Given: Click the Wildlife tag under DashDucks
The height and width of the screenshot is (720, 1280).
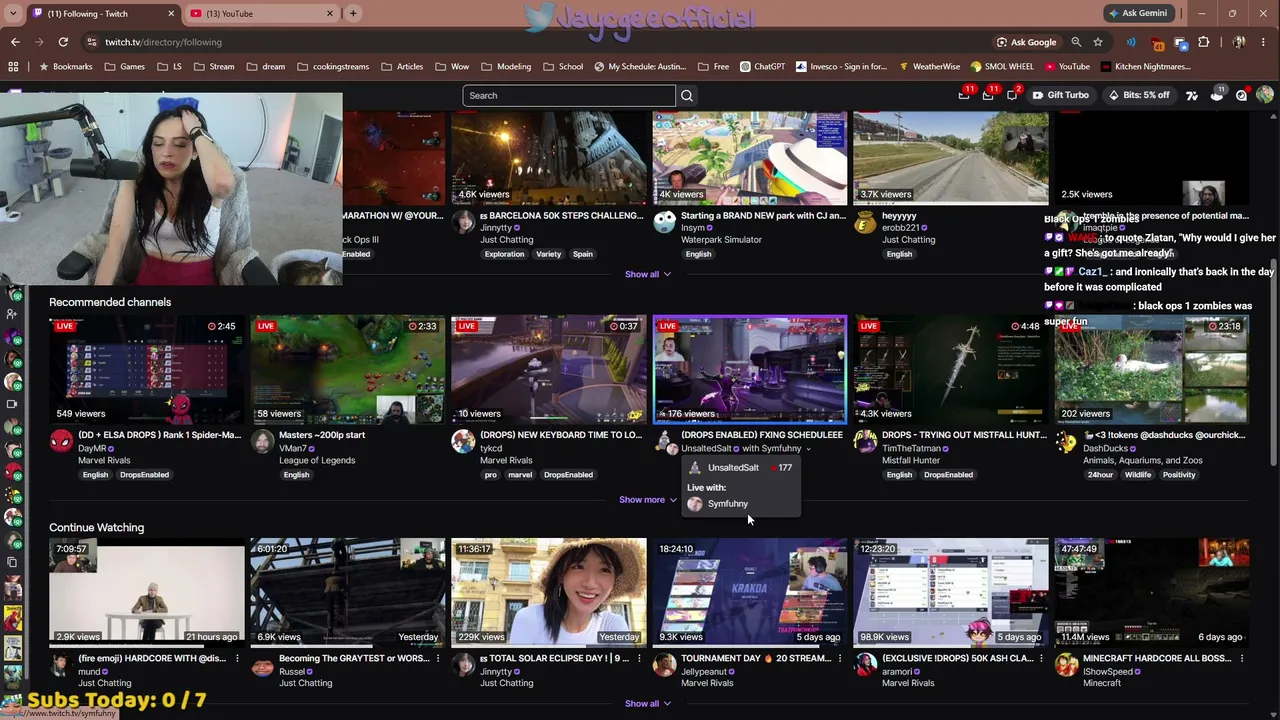Looking at the screenshot, I should click(1138, 475).
